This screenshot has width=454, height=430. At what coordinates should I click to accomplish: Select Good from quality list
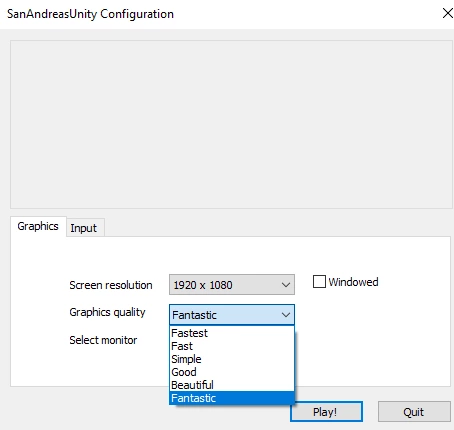point(232,372)
